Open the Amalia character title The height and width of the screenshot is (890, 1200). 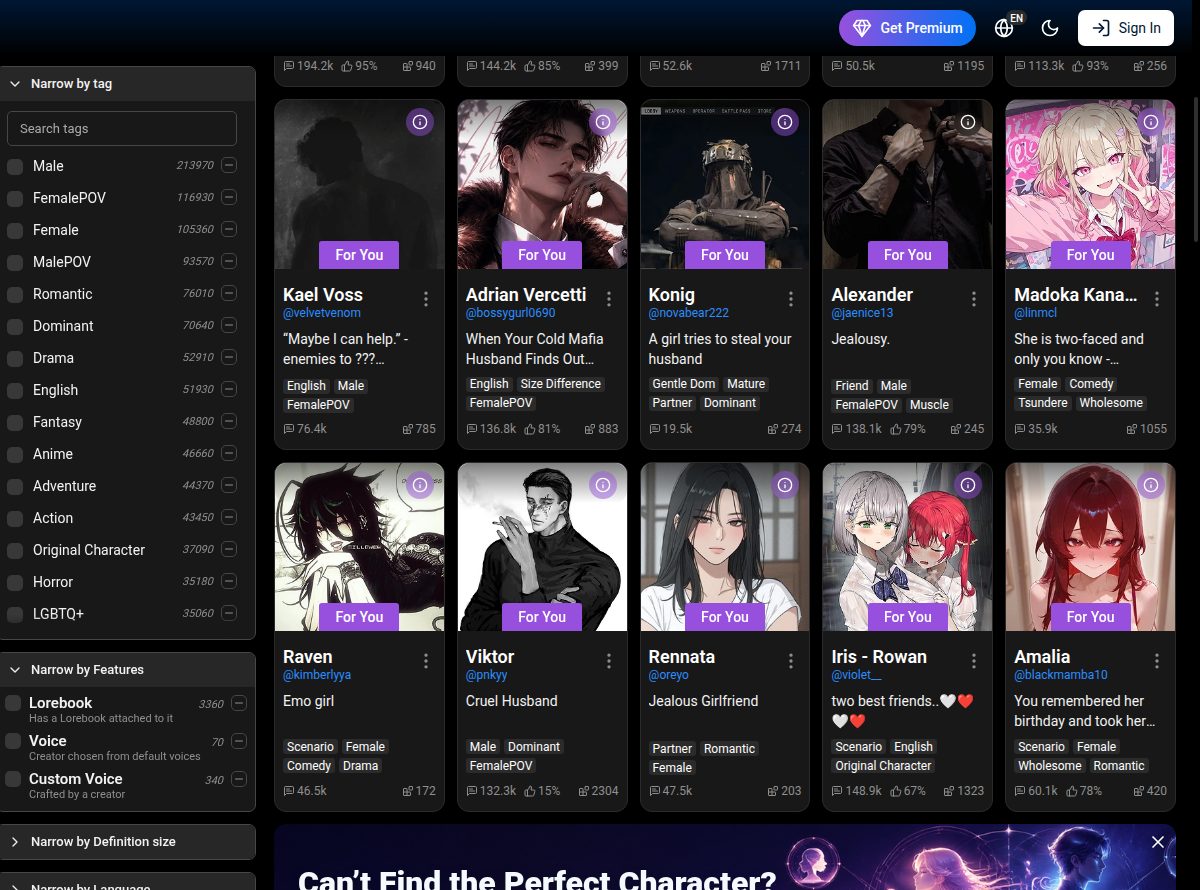point(1042,657)
